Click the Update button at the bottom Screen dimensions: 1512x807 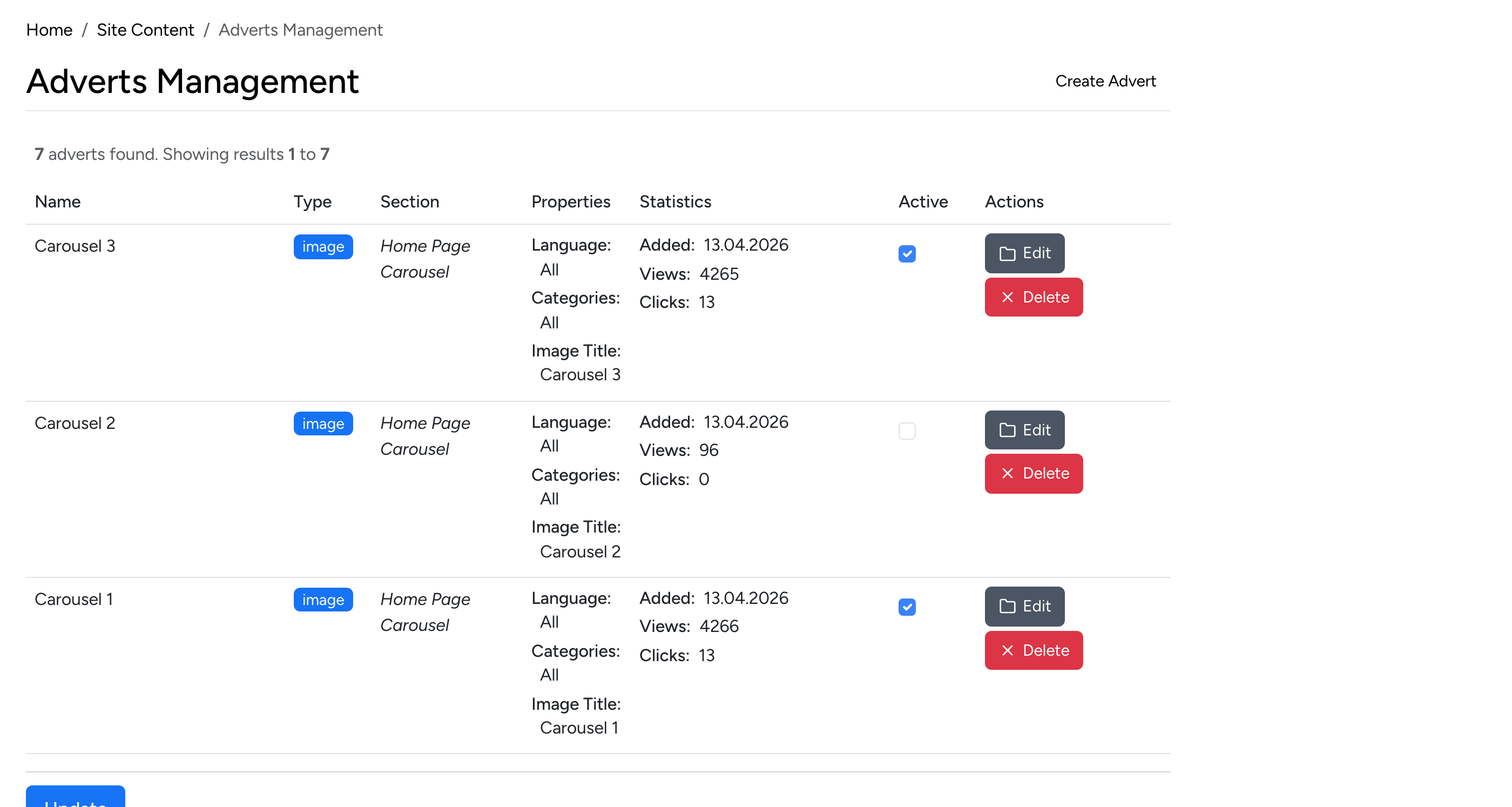75,797
